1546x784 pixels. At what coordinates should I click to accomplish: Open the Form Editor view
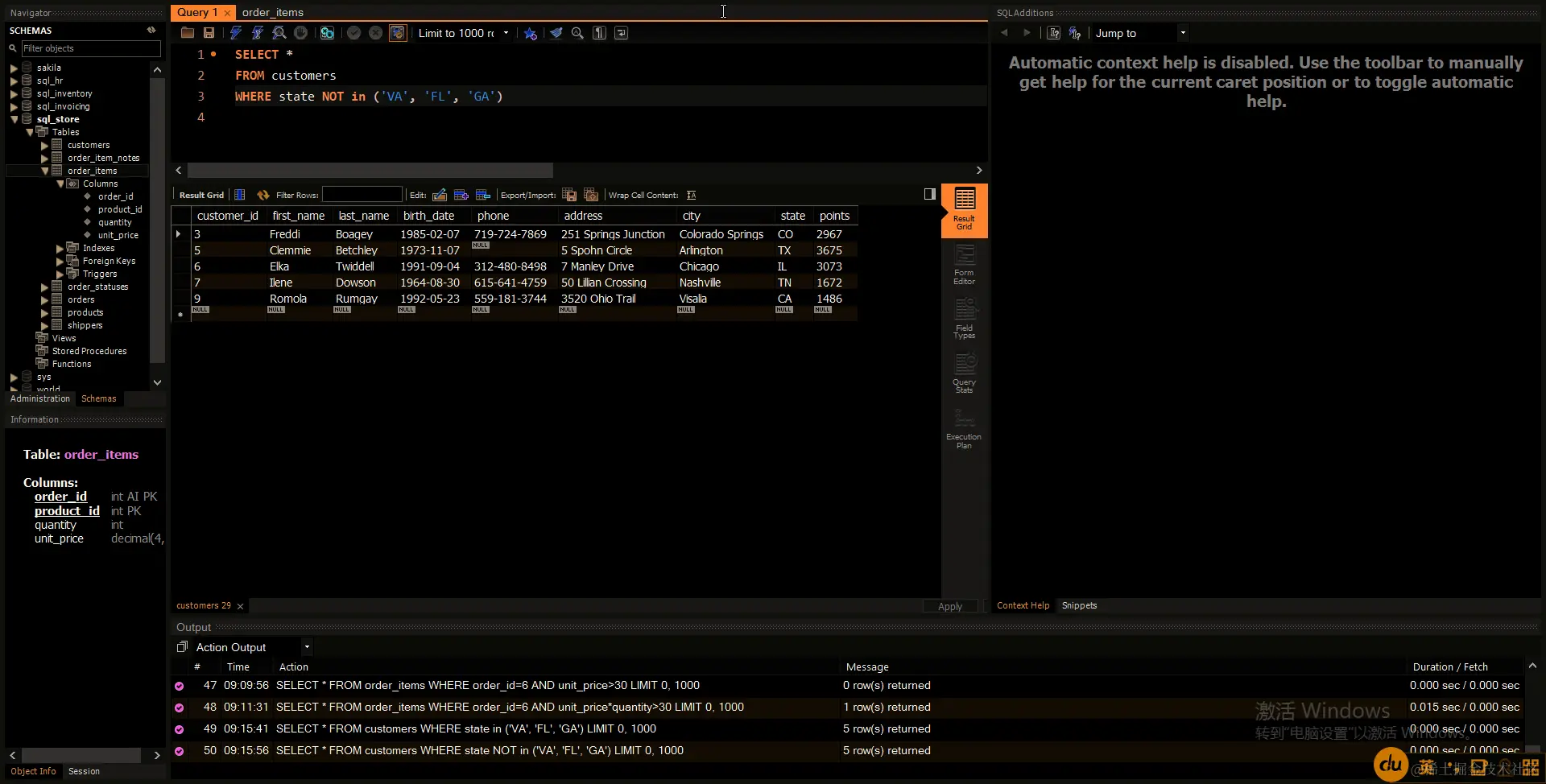[964, 265]
